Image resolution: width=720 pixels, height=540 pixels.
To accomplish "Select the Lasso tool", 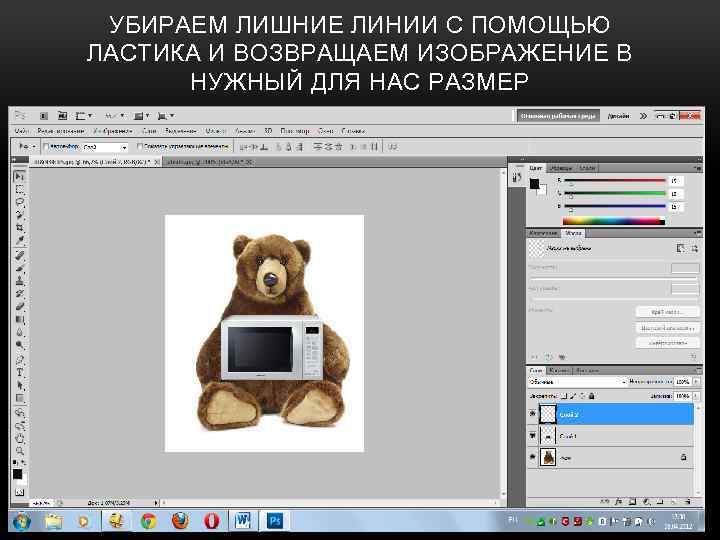I will pos(19,202).
